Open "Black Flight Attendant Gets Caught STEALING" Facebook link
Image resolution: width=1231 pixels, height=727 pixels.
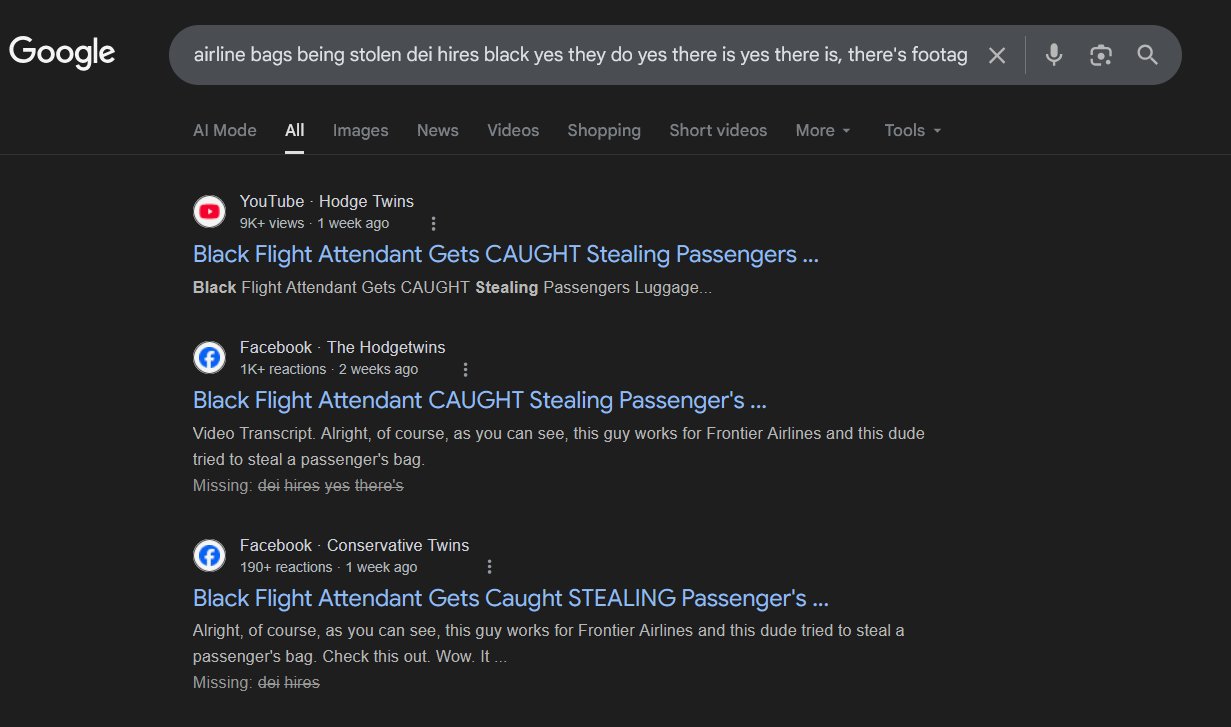tap(510, 599)
